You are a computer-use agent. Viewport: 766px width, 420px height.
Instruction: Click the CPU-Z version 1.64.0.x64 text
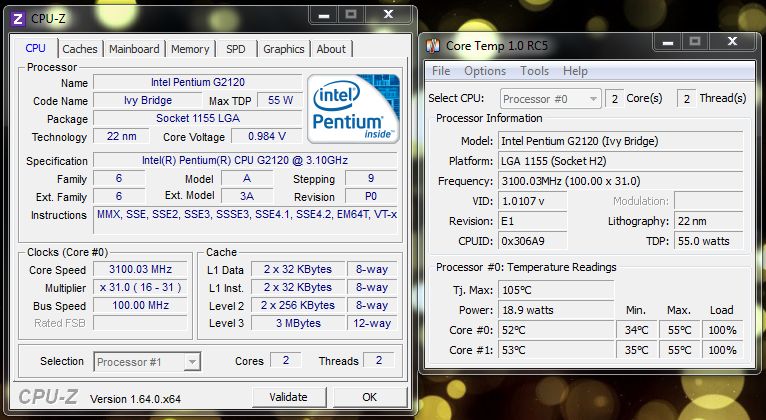pos(135,399)
